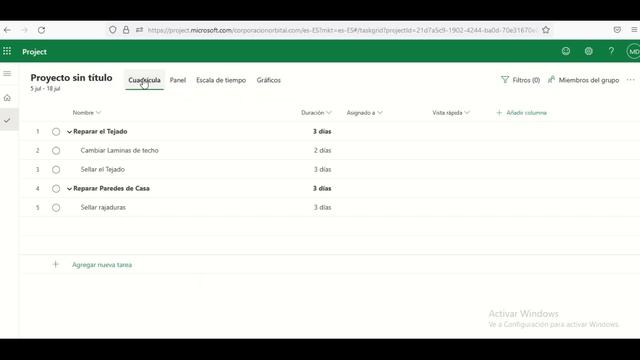Open the Pocket save icon
The height and width of the screenshot is (360, 640).
(x=617, y=30)
